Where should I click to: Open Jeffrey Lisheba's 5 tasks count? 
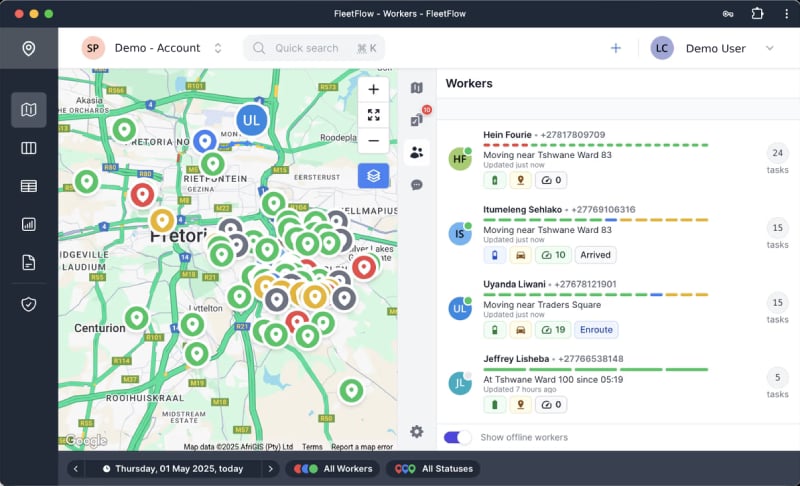coord(777,383)
